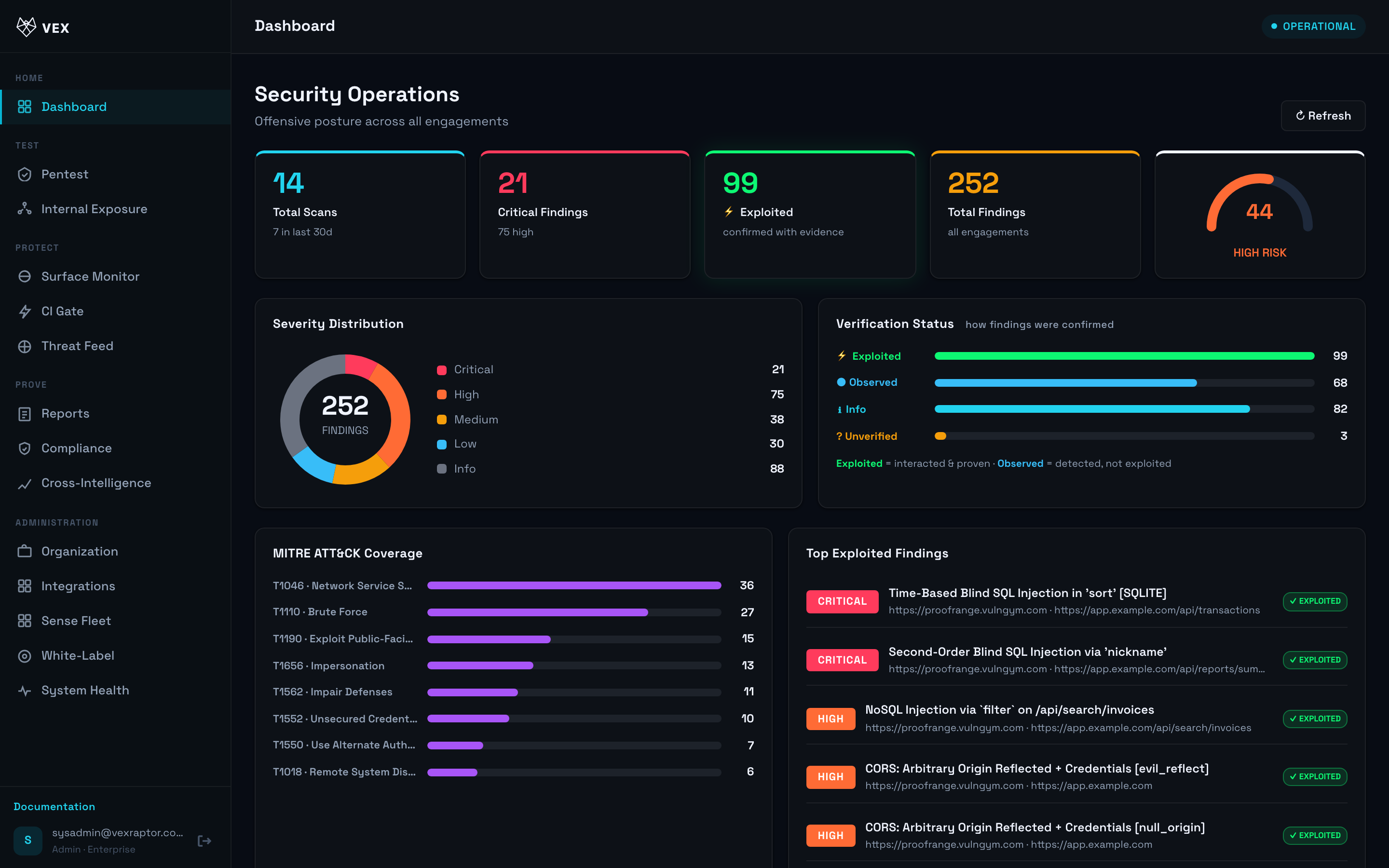Image resolution: width=1389 pixels, height=868 pixels.
Task: Click the High orange legend swatch
Action: [441, 395]
